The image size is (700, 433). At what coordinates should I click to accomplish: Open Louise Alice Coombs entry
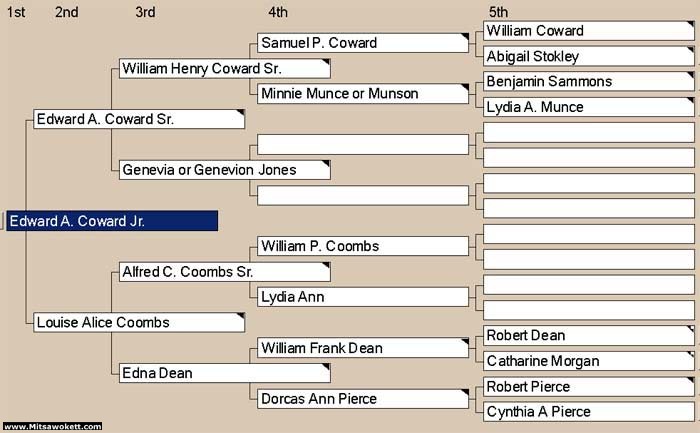click(139, 322)
